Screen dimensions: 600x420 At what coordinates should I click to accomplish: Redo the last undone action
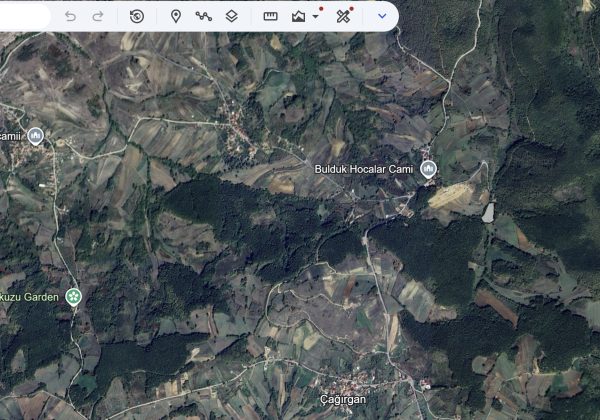[98, 16]
